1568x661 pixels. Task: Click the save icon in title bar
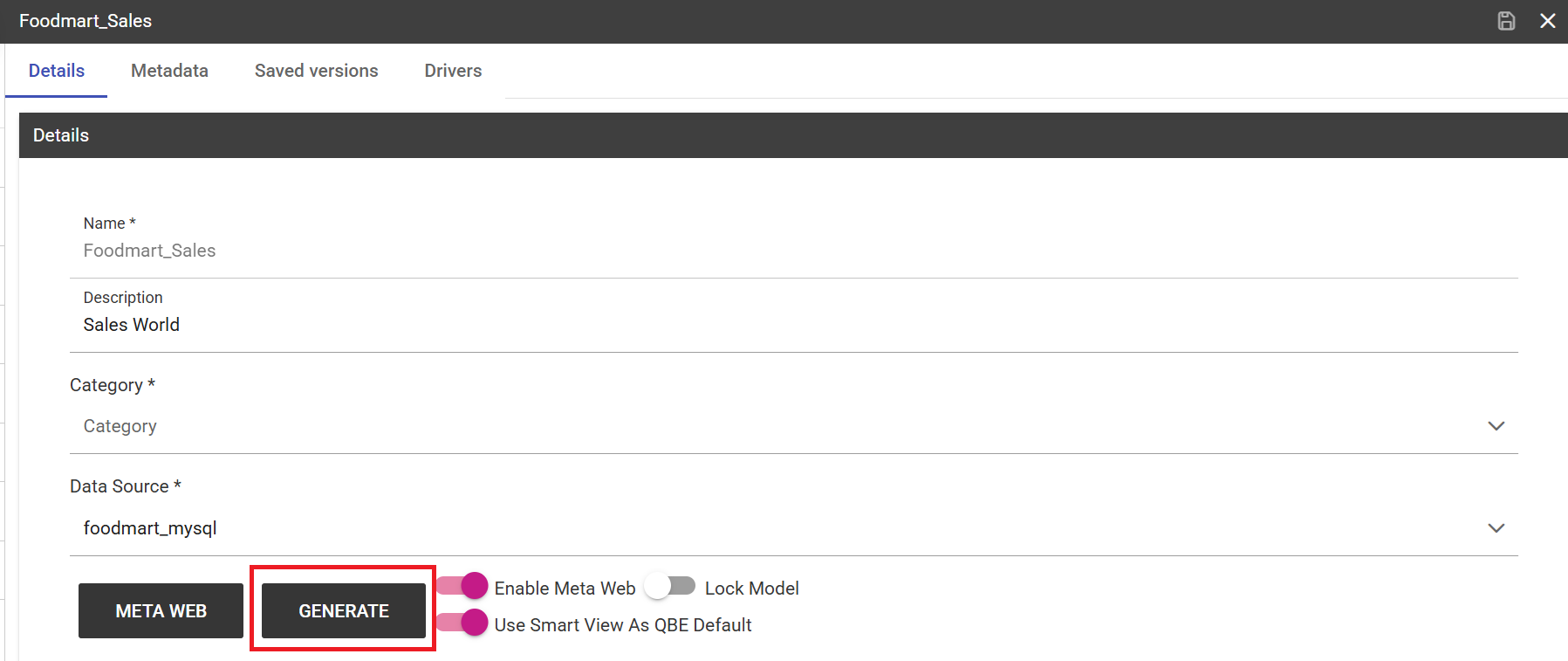1506,21
